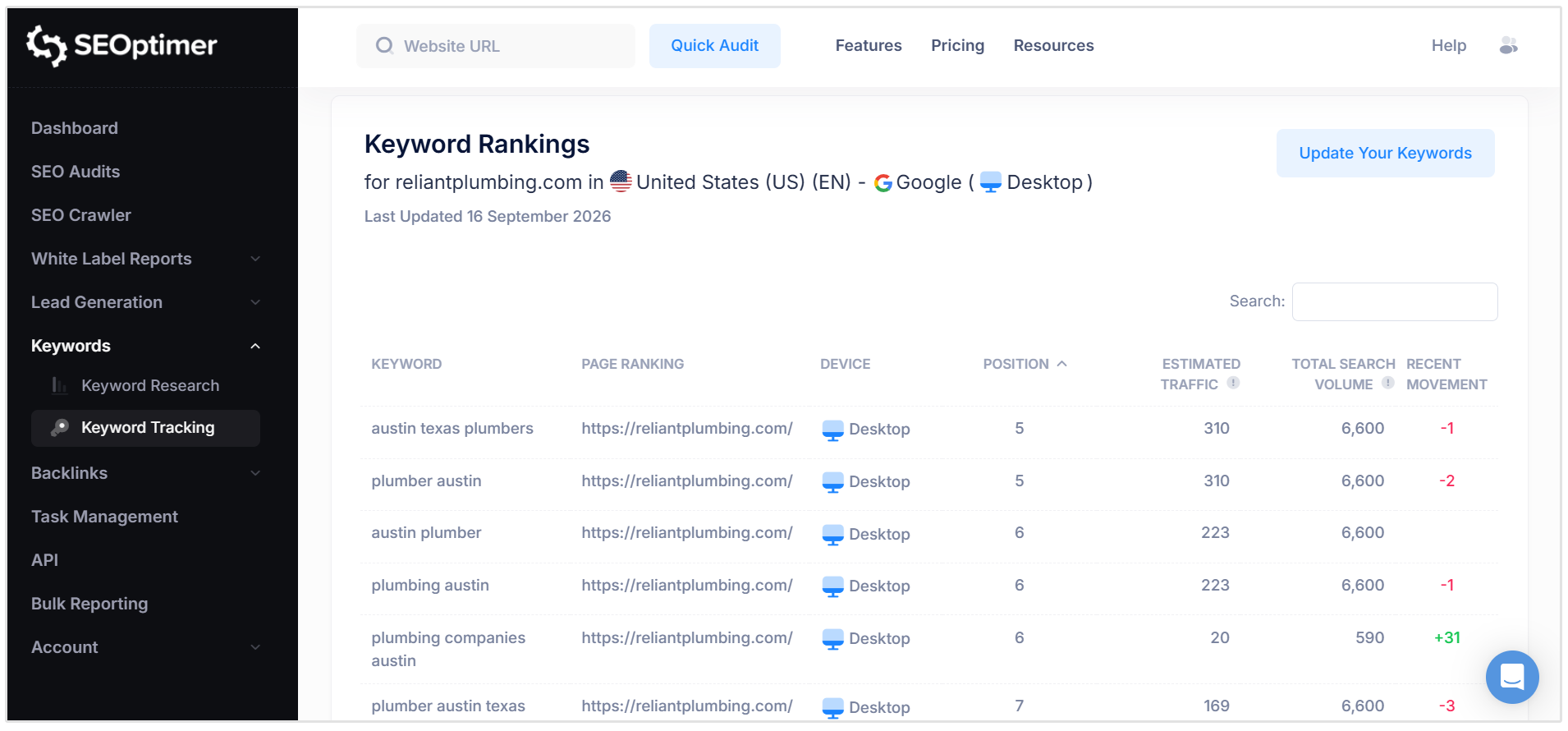Image resolution: width=1568 pixels, height=731 pixels.
Task: Collapse the Keywords section chevron
Action: point(255,346)
